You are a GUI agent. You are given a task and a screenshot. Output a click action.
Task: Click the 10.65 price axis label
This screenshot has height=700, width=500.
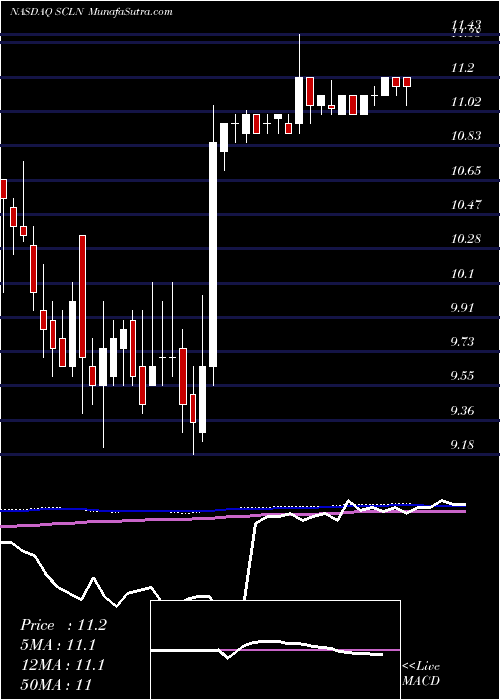tap(468, 170)
